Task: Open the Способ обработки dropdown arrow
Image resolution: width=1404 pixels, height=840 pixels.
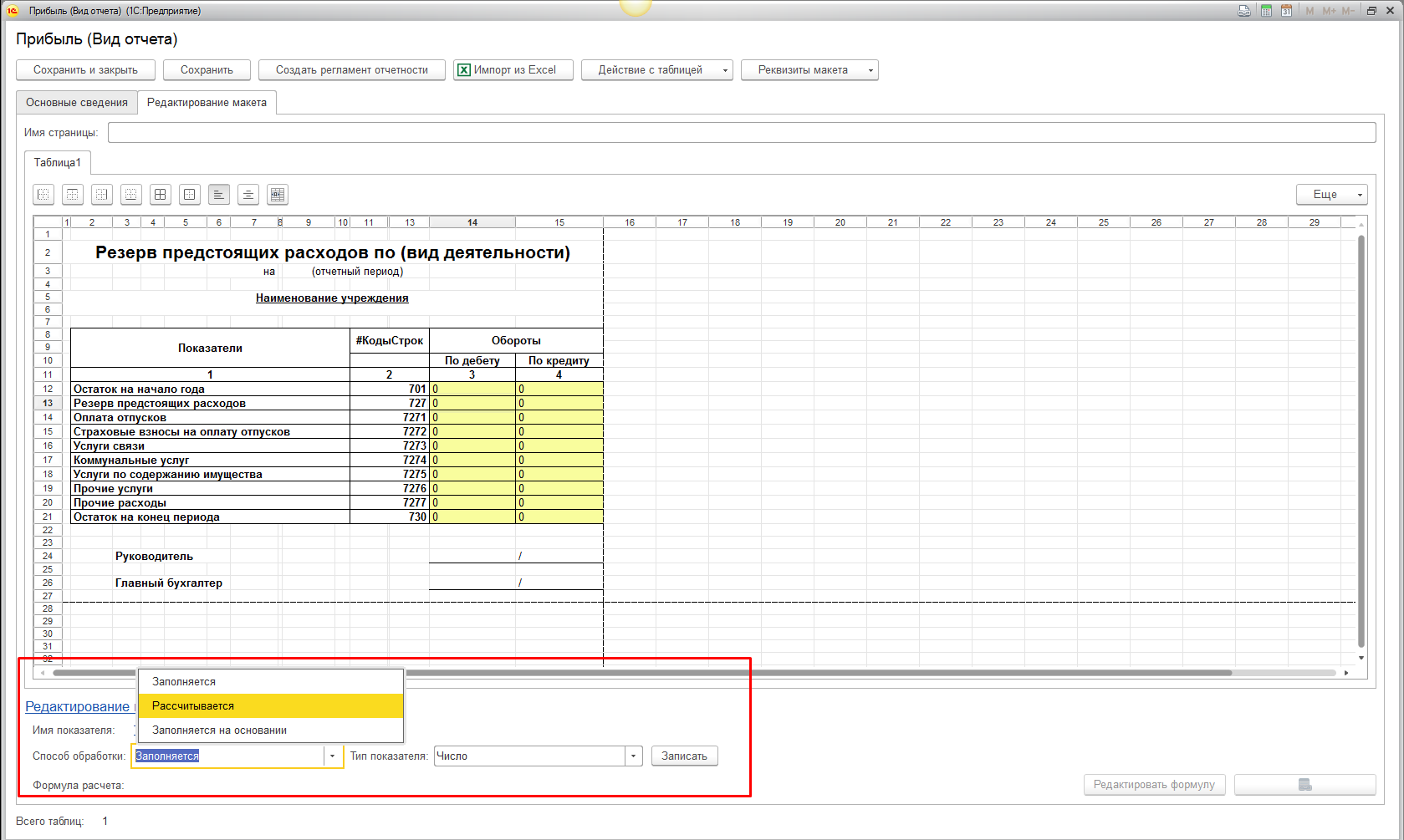Action: 333,756
